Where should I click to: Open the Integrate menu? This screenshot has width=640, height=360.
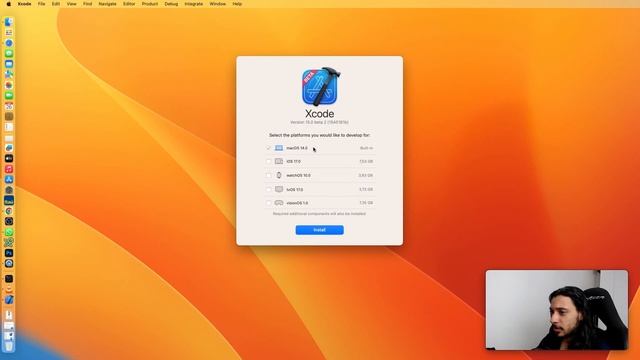pyautogui.click(x=193, y=4)
